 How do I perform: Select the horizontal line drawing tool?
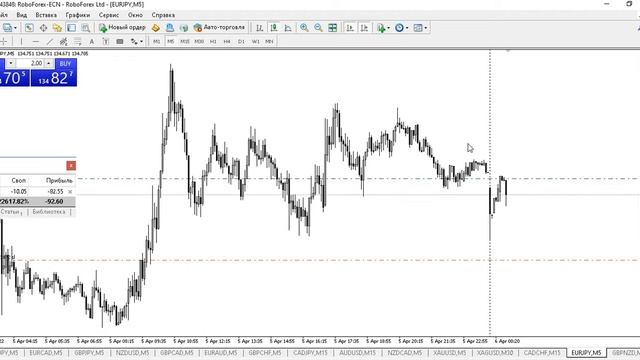pos(36,41)
